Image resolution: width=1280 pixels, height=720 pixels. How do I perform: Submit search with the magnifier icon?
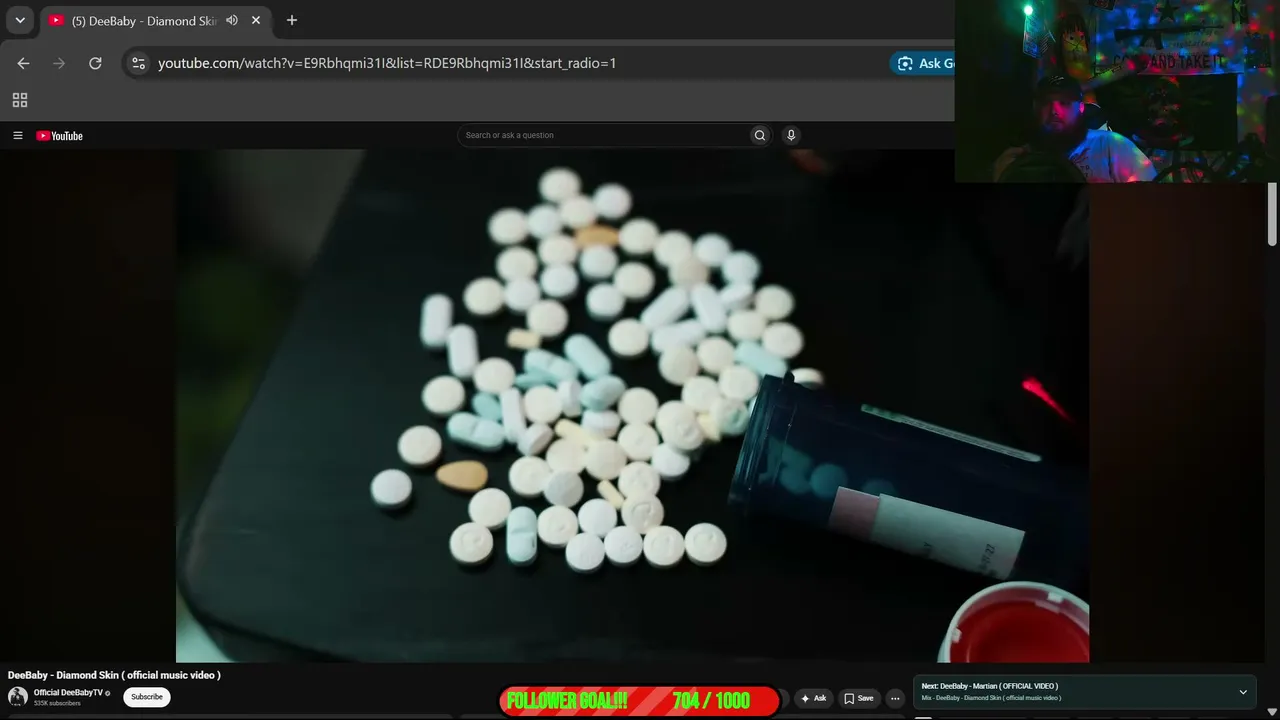760,135
